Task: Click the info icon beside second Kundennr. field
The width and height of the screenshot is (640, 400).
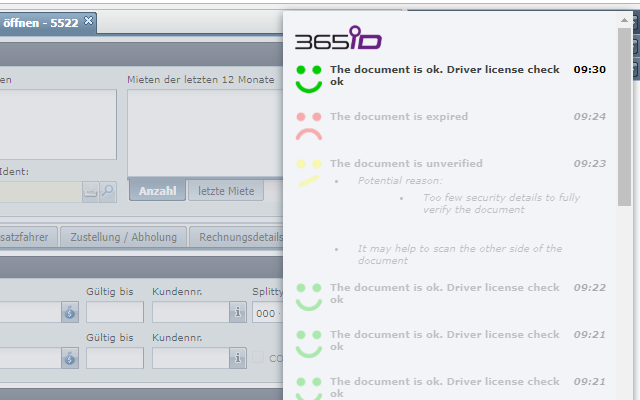Action: (238, 358)
